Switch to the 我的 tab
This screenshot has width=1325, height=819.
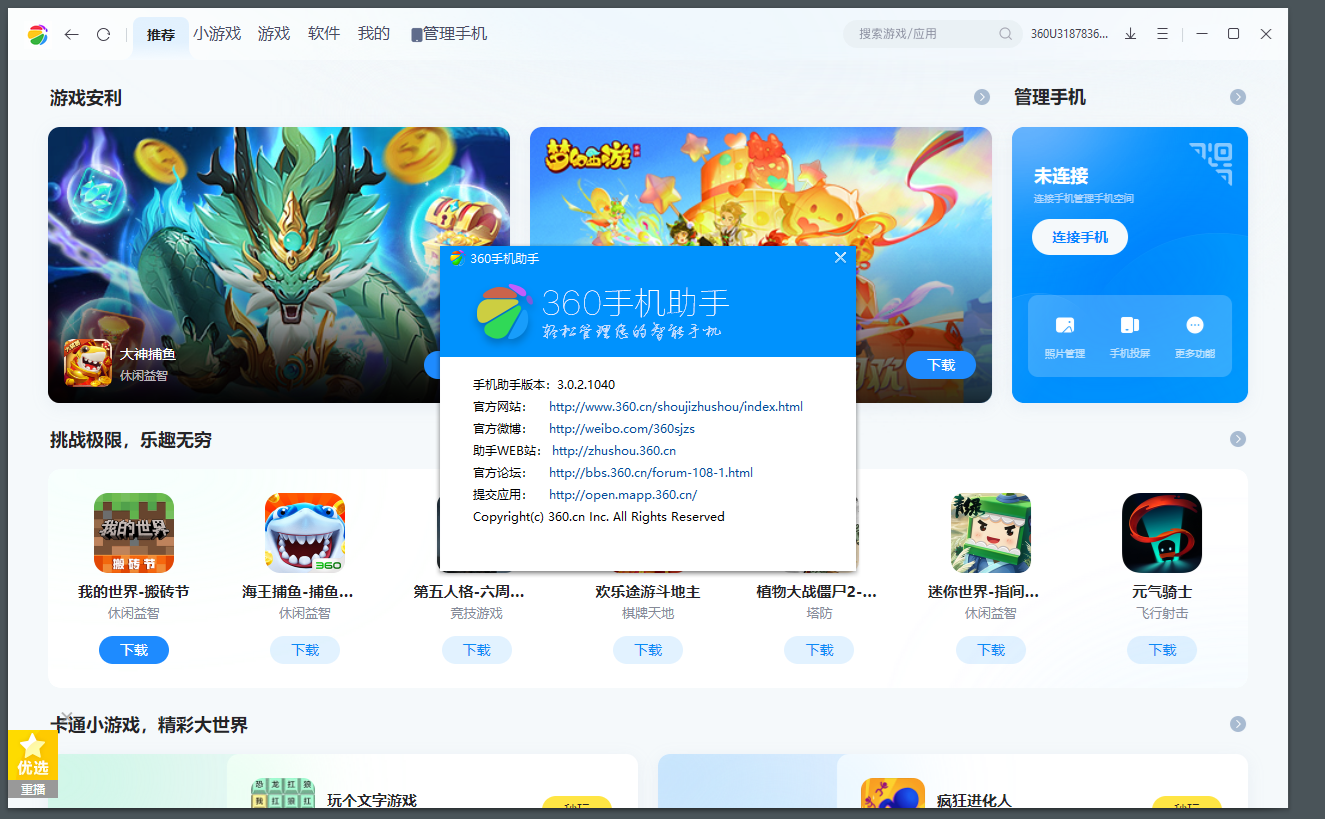click(374, 33)
